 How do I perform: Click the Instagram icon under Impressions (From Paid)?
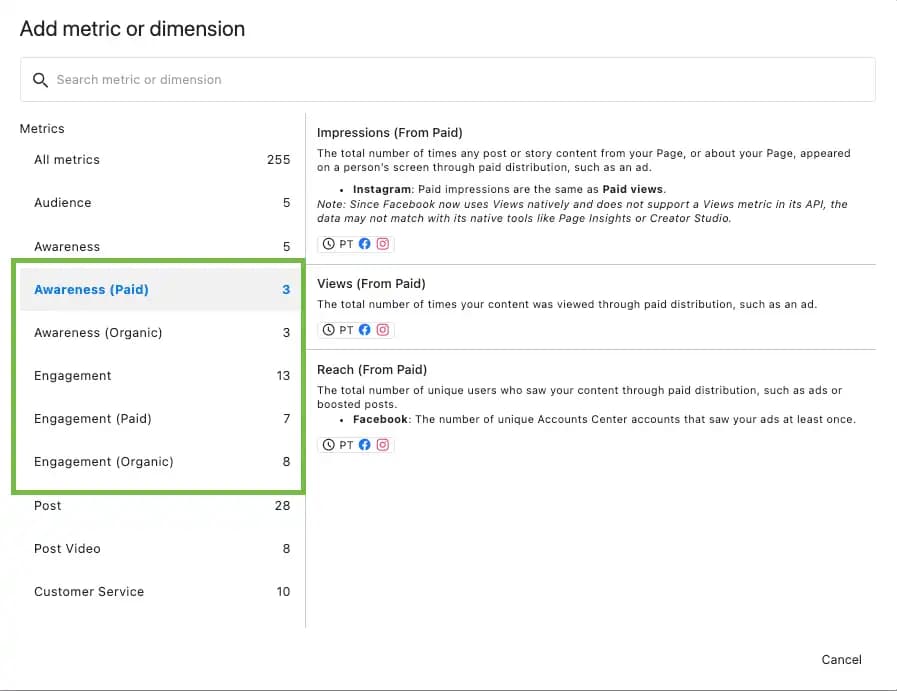click(x=382, y=243)
